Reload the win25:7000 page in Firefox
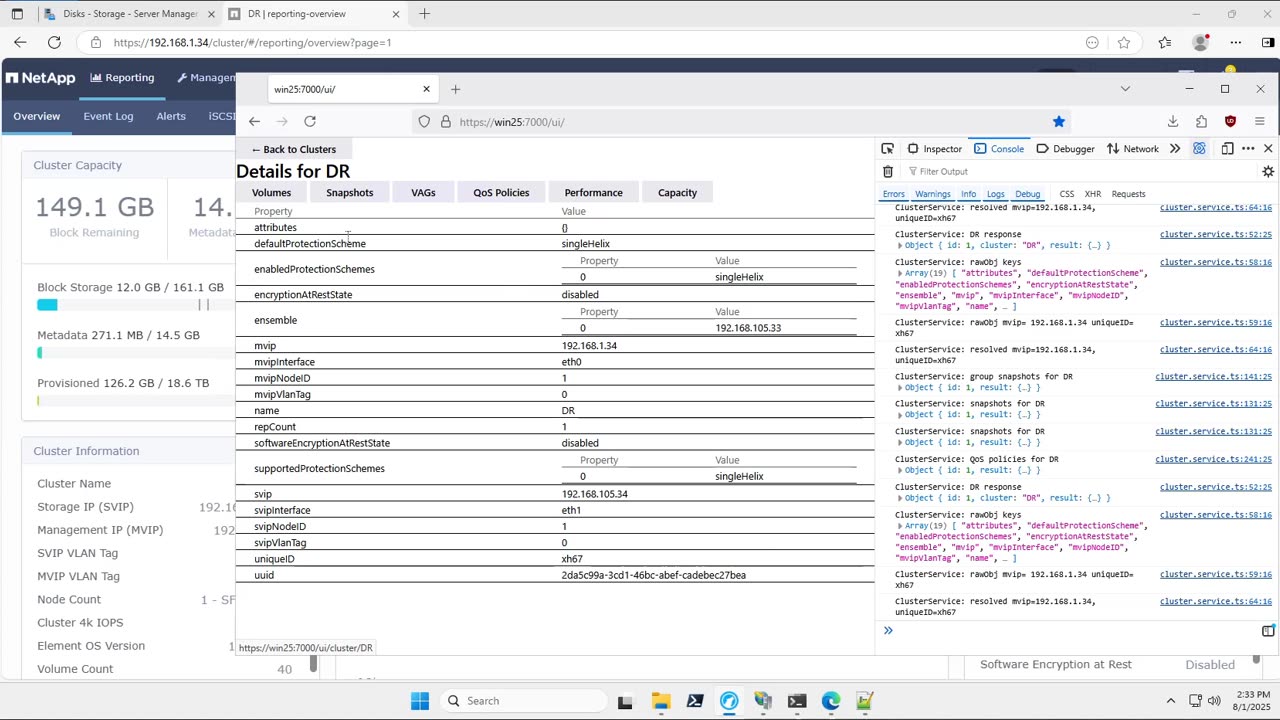The height and width of the screenshot is (720, 1280). click(x=310, y=121)
